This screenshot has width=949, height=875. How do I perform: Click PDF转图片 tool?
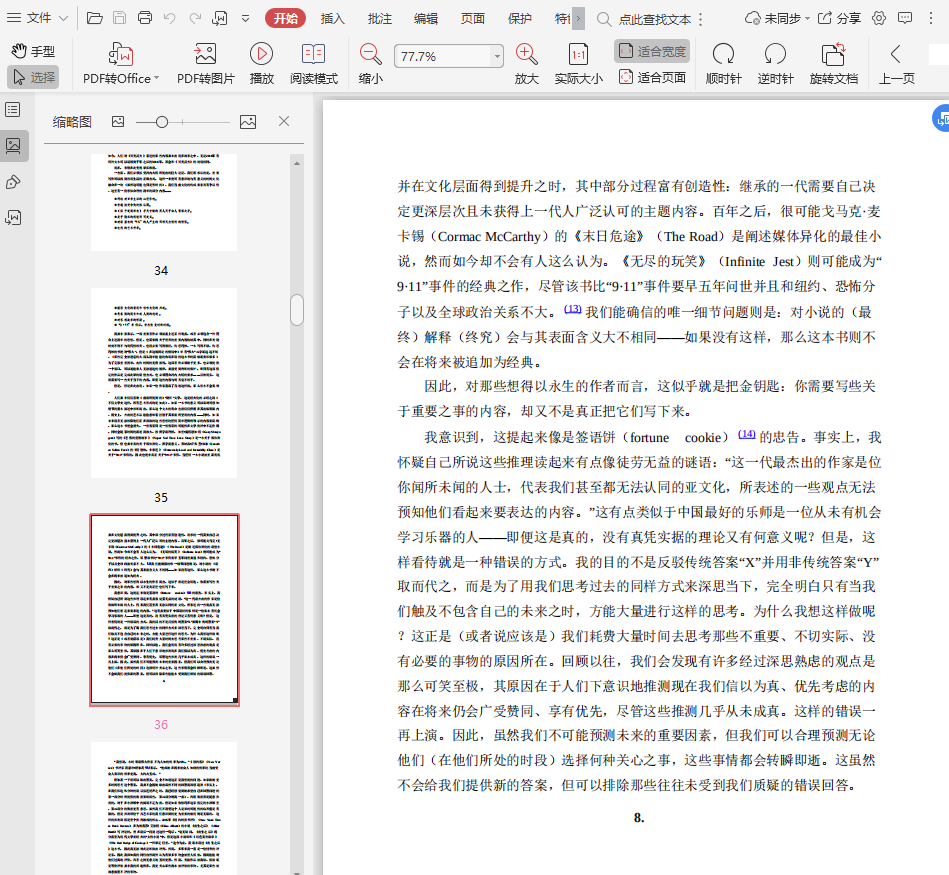[x=205, y=64]
